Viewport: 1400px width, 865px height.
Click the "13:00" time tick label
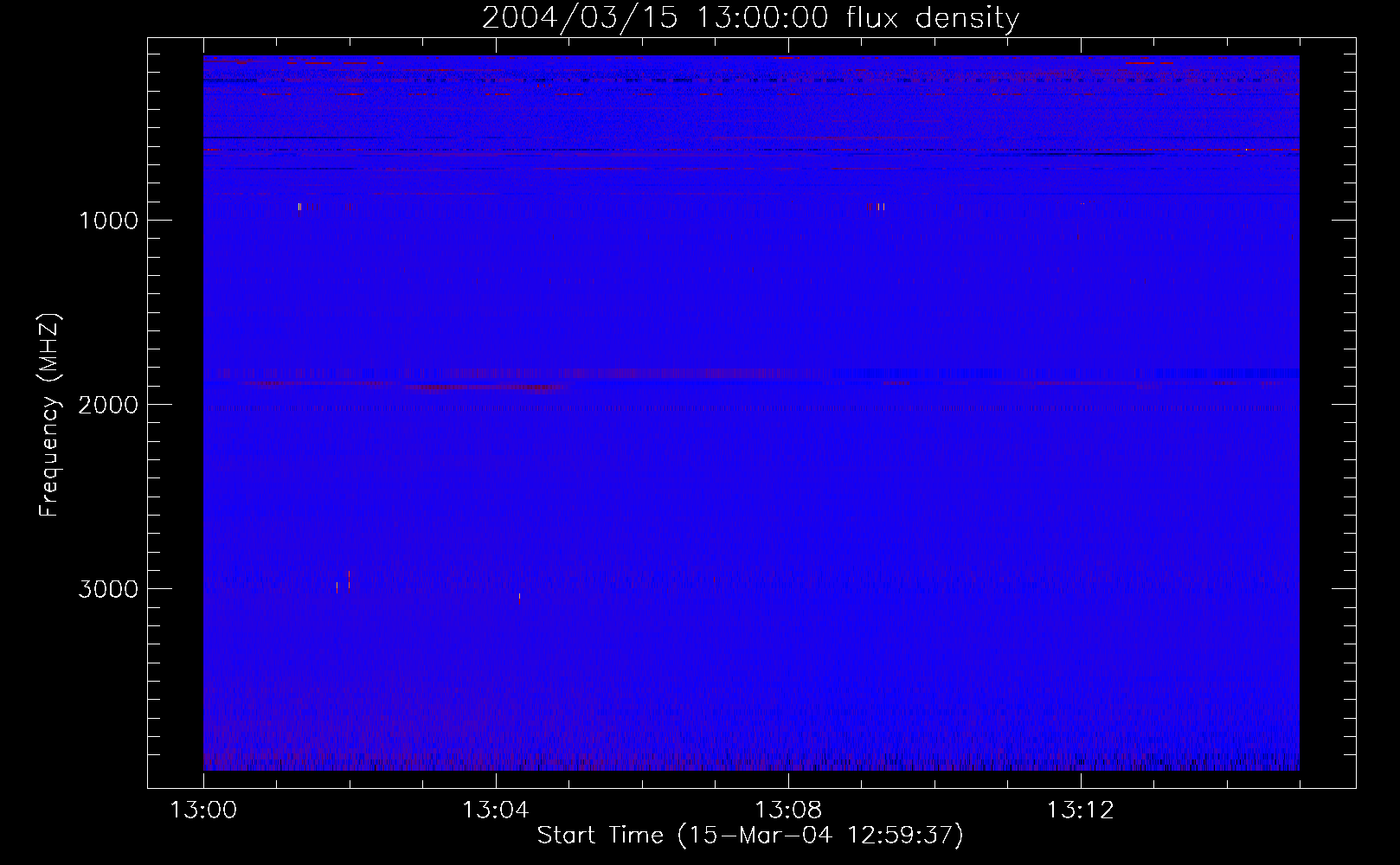pos(203,811)
